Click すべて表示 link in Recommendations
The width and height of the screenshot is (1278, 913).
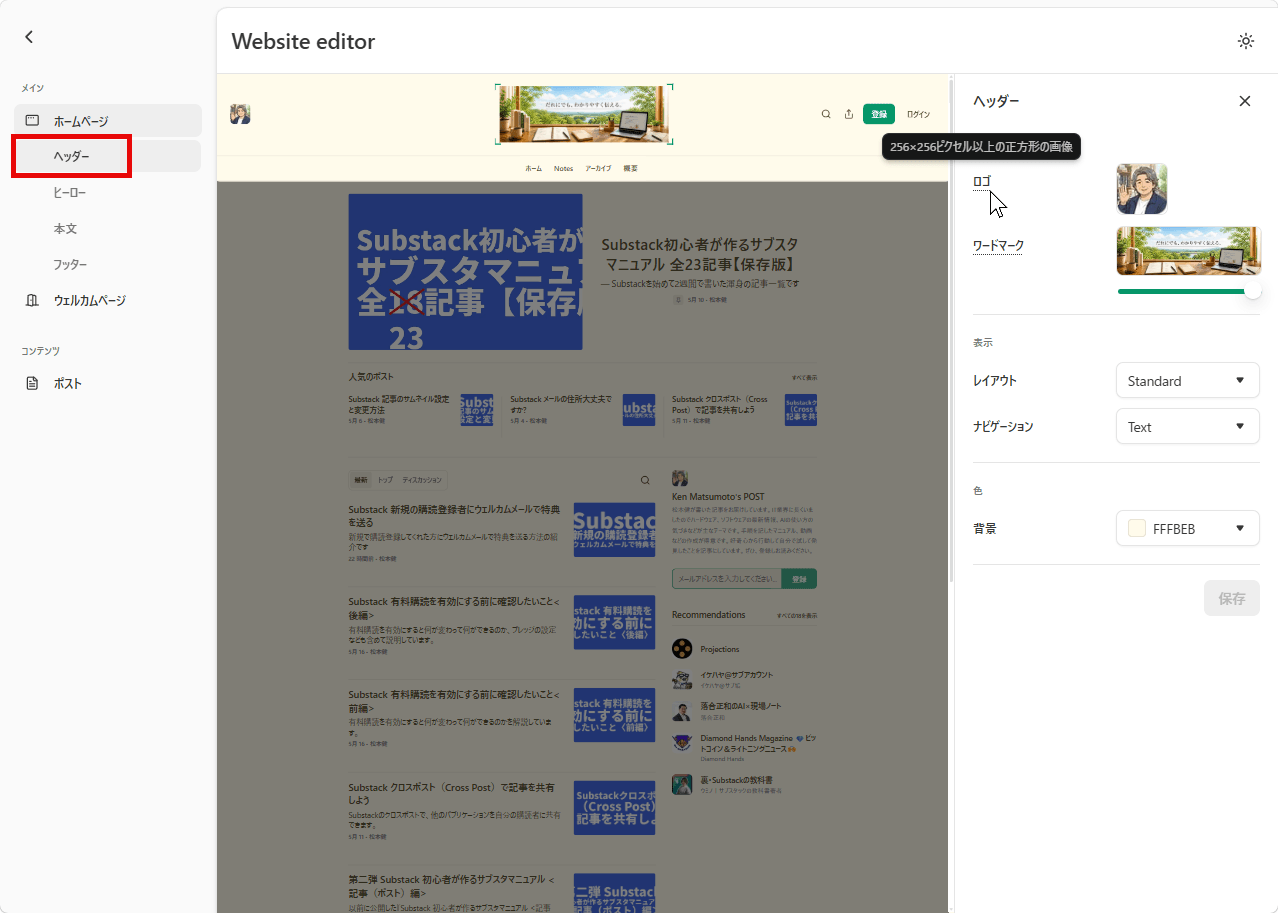797,616
